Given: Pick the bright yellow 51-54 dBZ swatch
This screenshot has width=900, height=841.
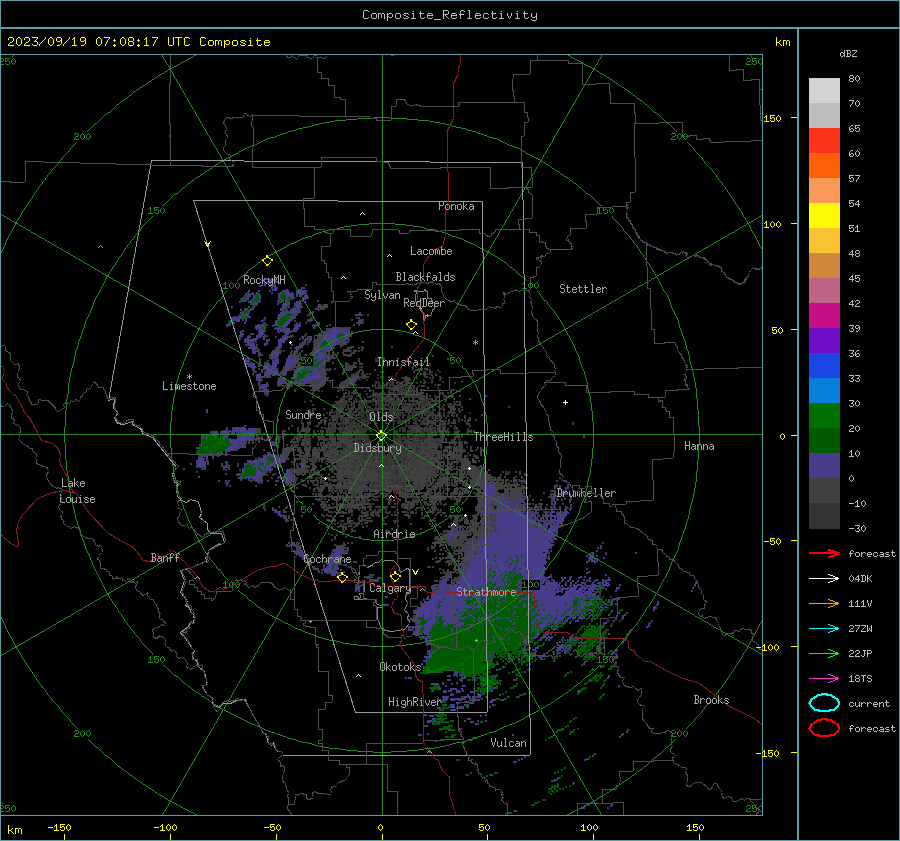Looking at the screenshot, I should click(824, 215).
